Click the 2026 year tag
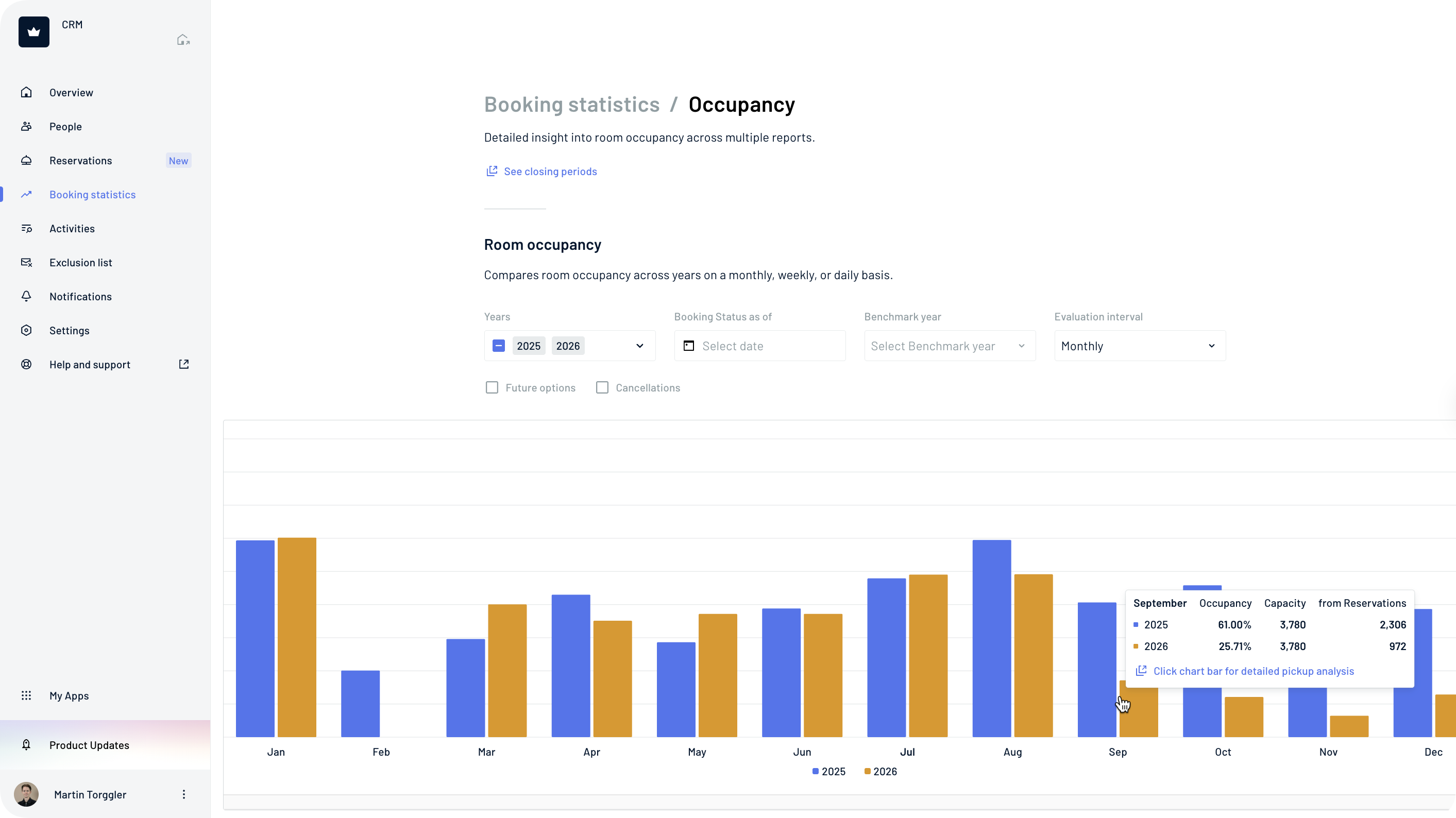The height and width of the screenshot is (818, 1456). (568, 346)
